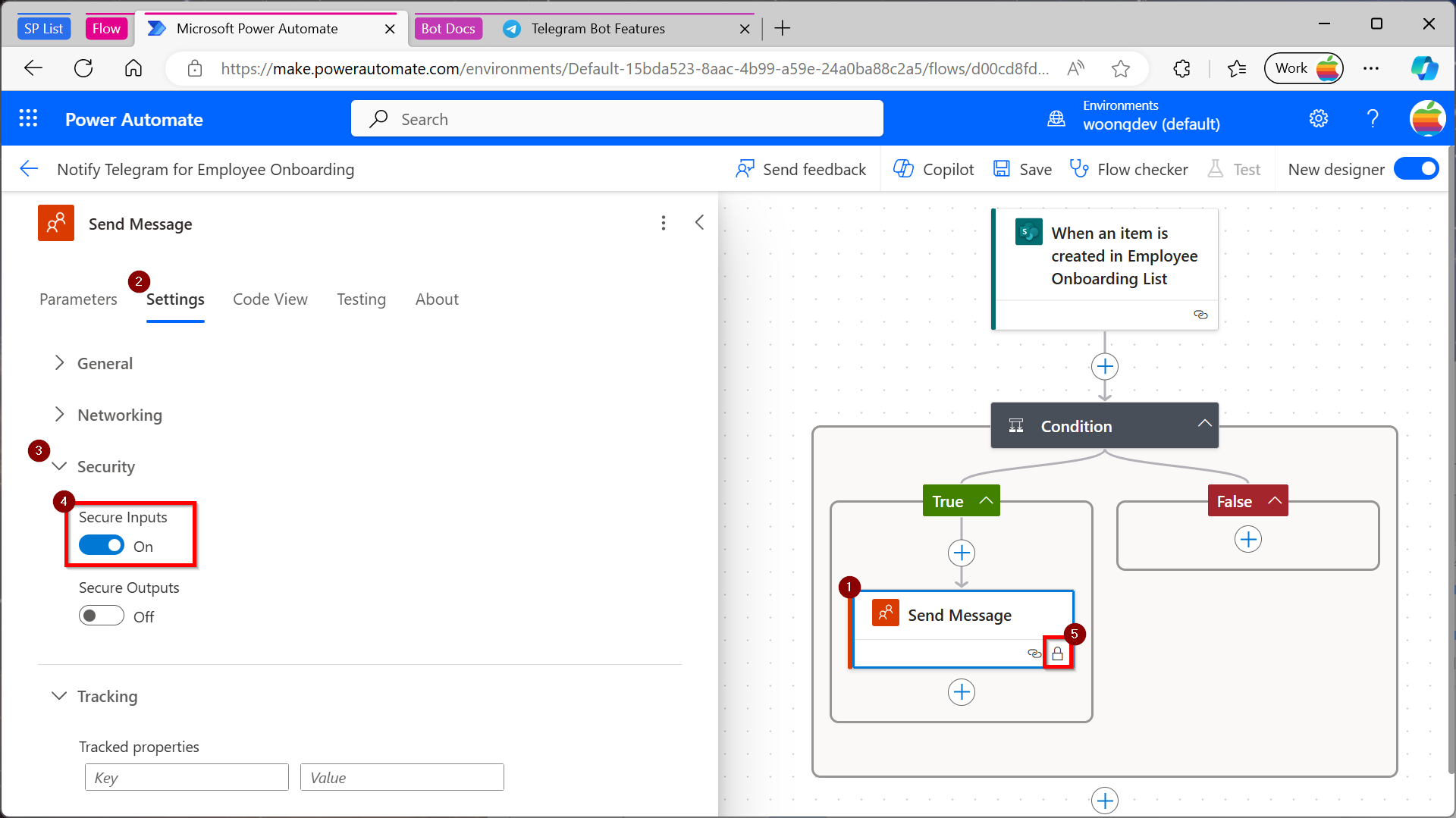Open the Bot Docs tab group label
This screenshot has width=1456, height=818.
(448, 29)
